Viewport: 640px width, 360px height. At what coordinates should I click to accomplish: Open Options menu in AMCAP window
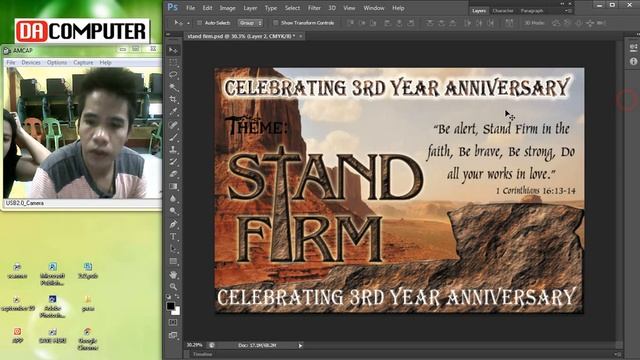(x=57, y=62)
